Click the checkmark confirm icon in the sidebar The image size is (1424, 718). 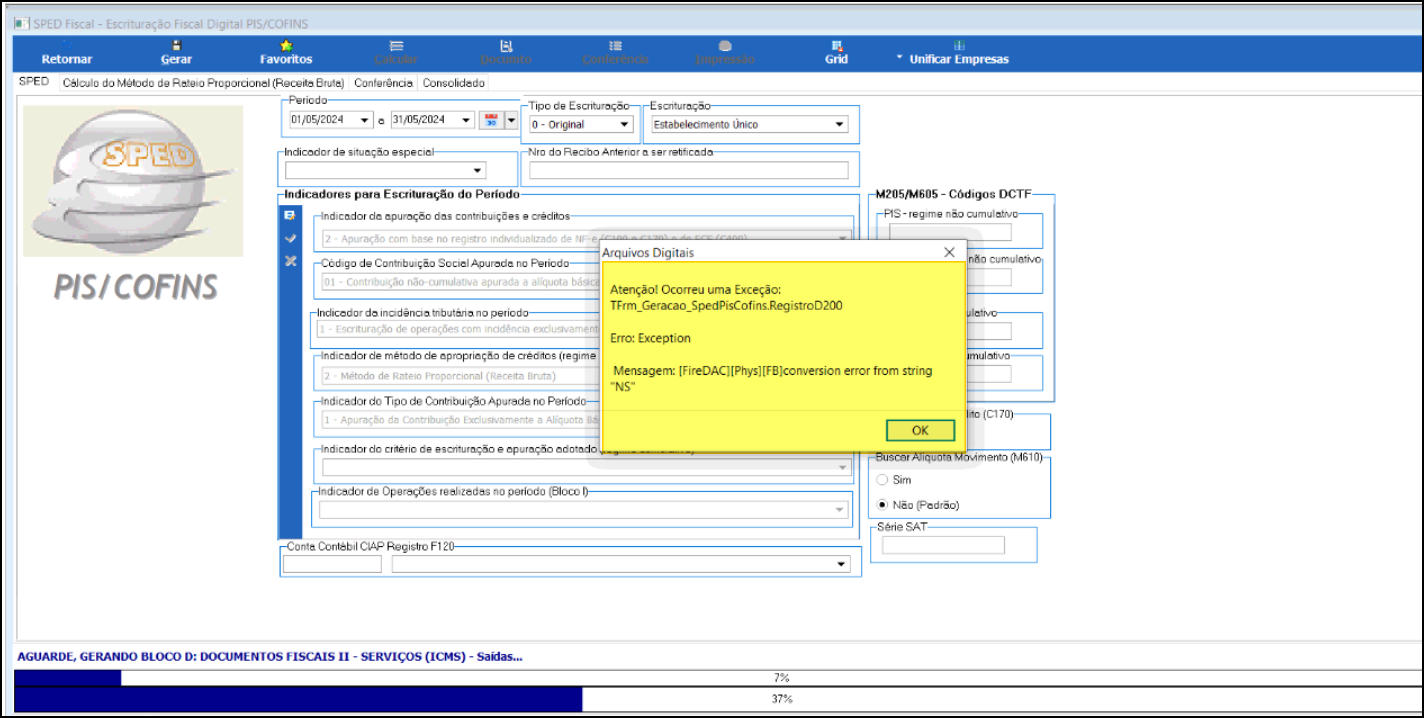290,238
